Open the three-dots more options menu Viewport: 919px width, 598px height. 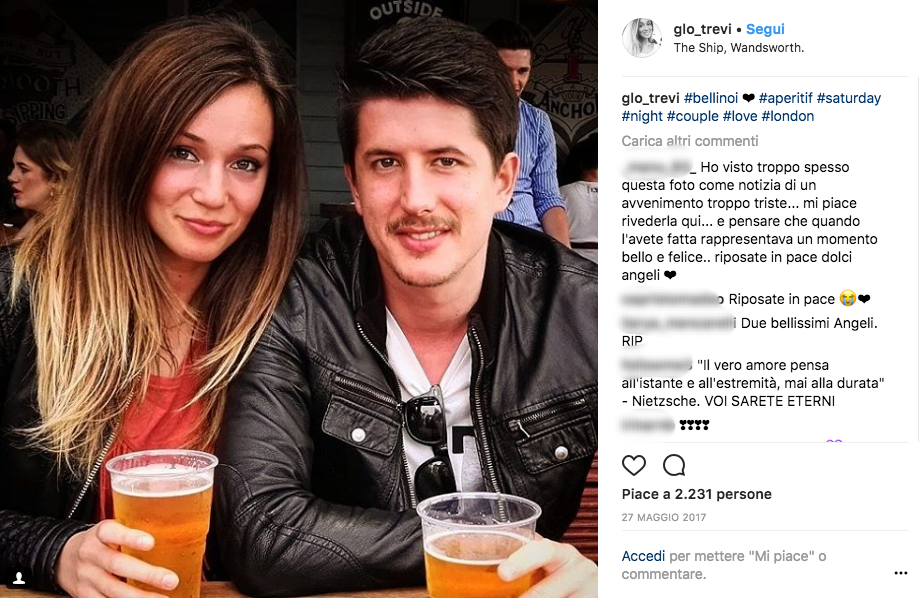click(901, 573)
